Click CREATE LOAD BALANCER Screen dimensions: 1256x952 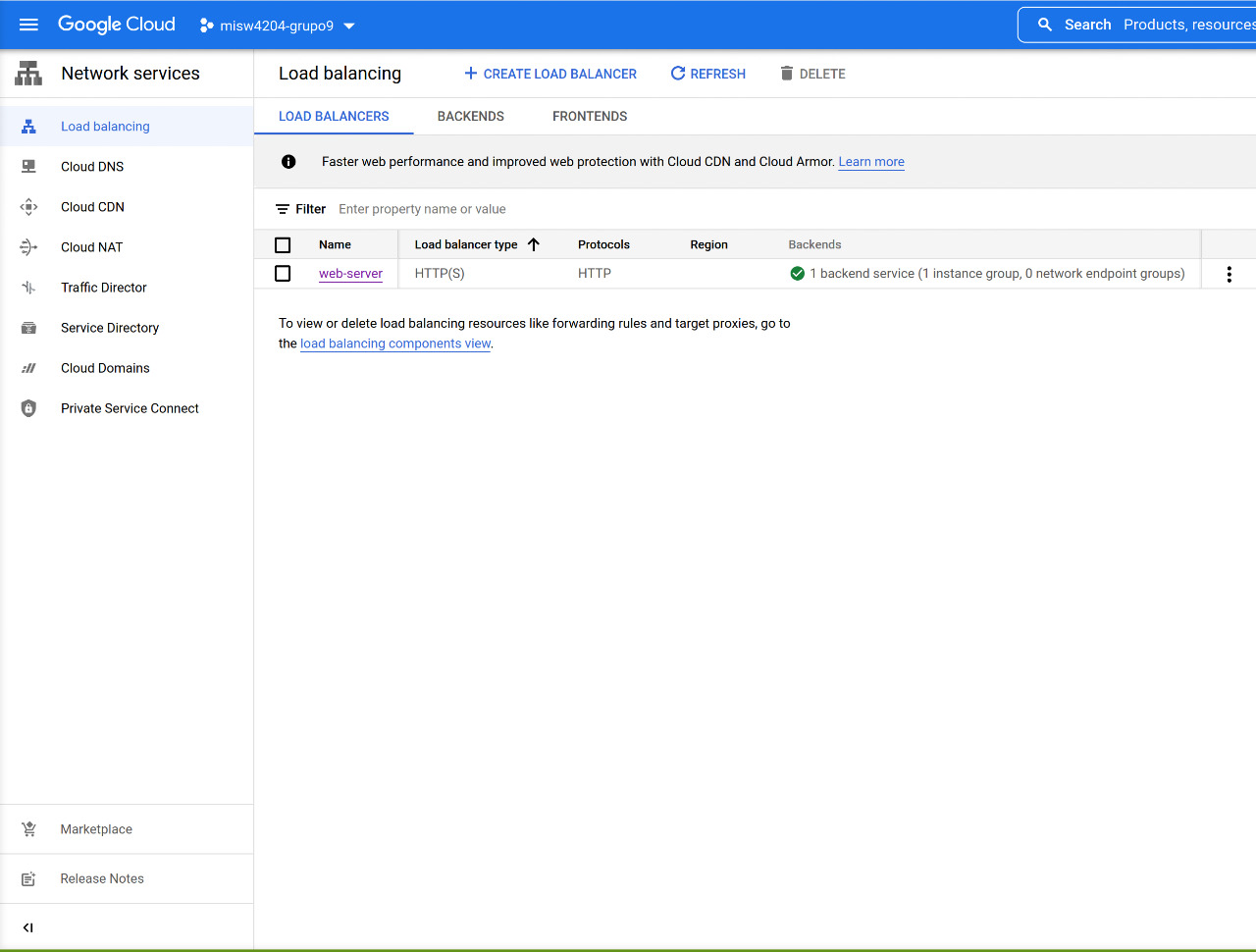549,74
